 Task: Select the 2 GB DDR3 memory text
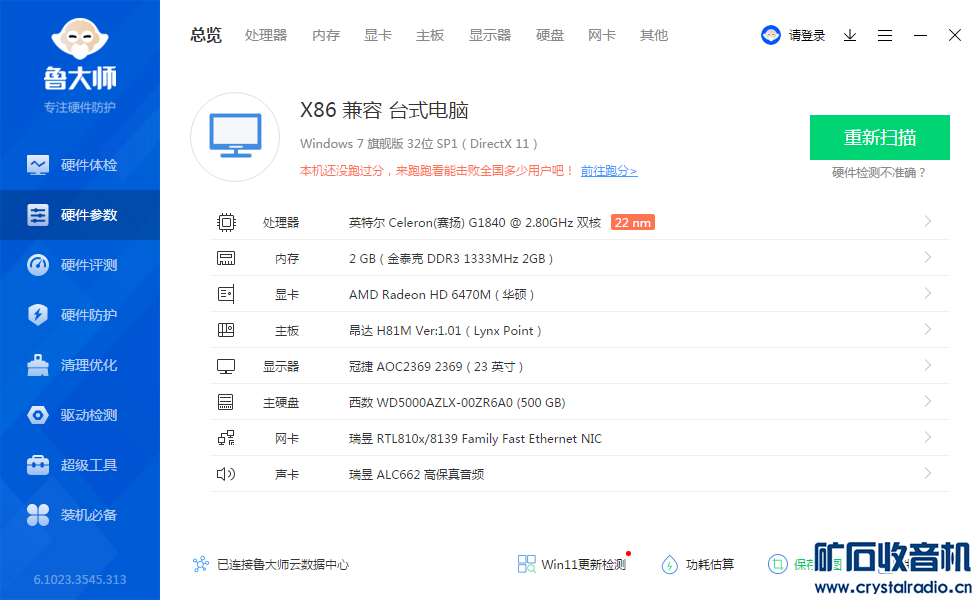[x=451, y=259]
